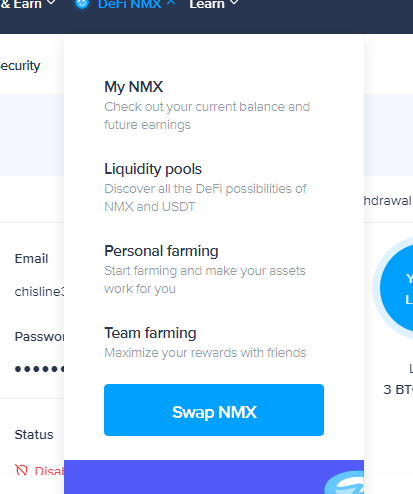The height and width of the screenshot is (494, 413).
Task: Click the NMX coin icon in navbar
Action: click(x=82, y=4)
